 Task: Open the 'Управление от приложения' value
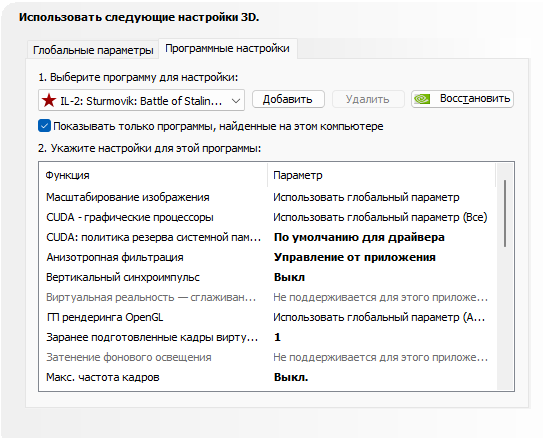click(x=355, y=258)
